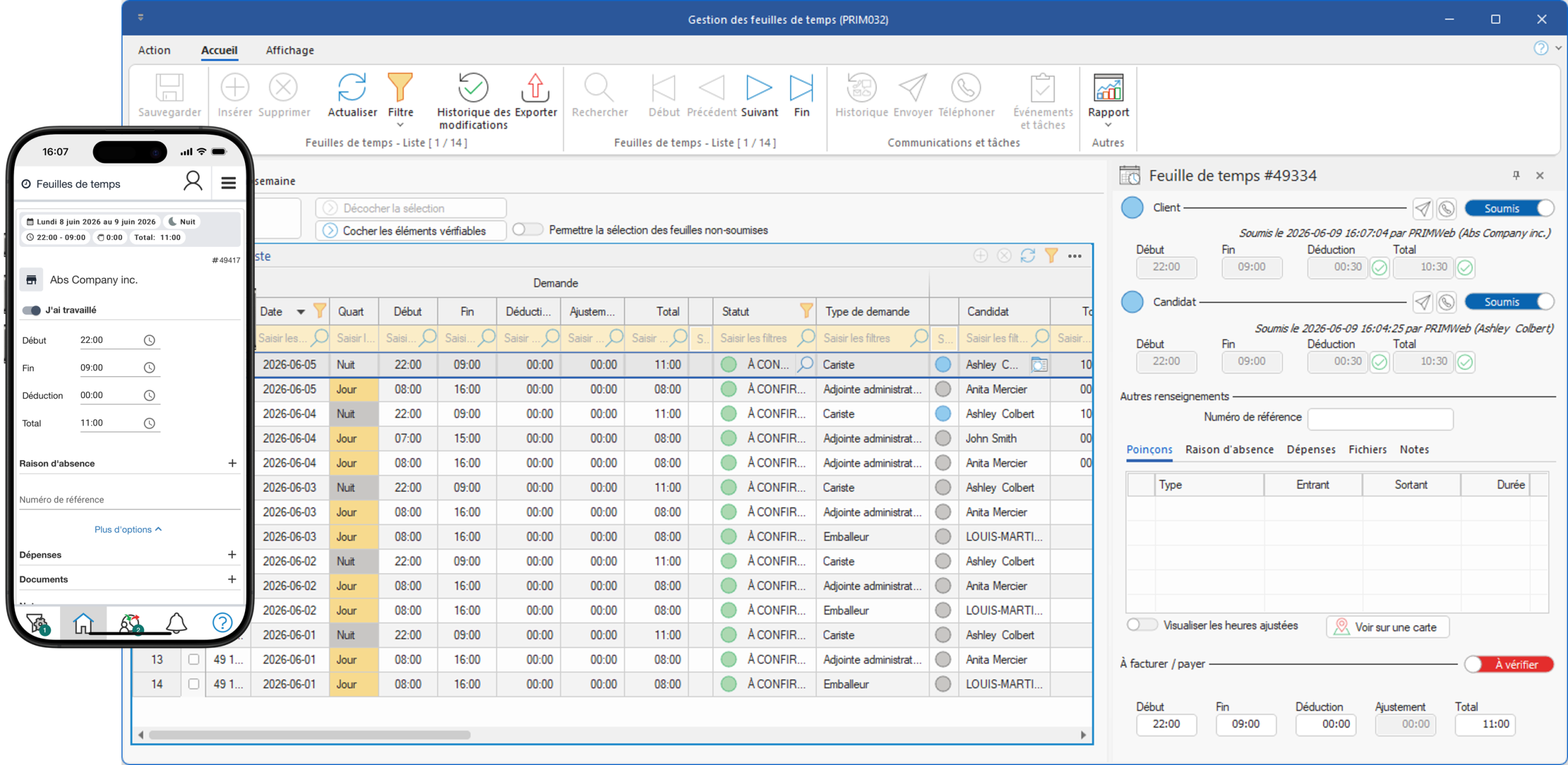
Task: Open the Action ribbon tab
Action: [x=154, y=50]
